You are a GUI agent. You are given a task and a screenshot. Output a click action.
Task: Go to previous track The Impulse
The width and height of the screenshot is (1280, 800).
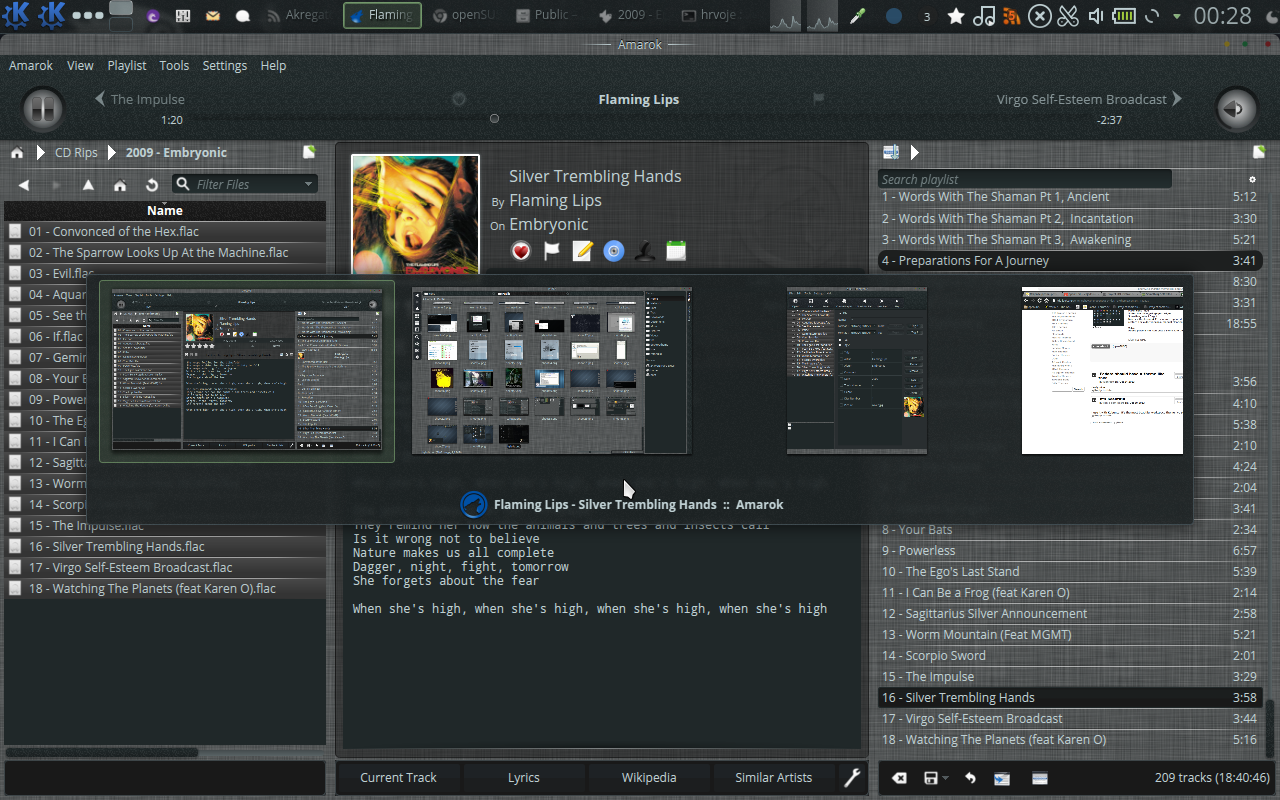(140, 99)
